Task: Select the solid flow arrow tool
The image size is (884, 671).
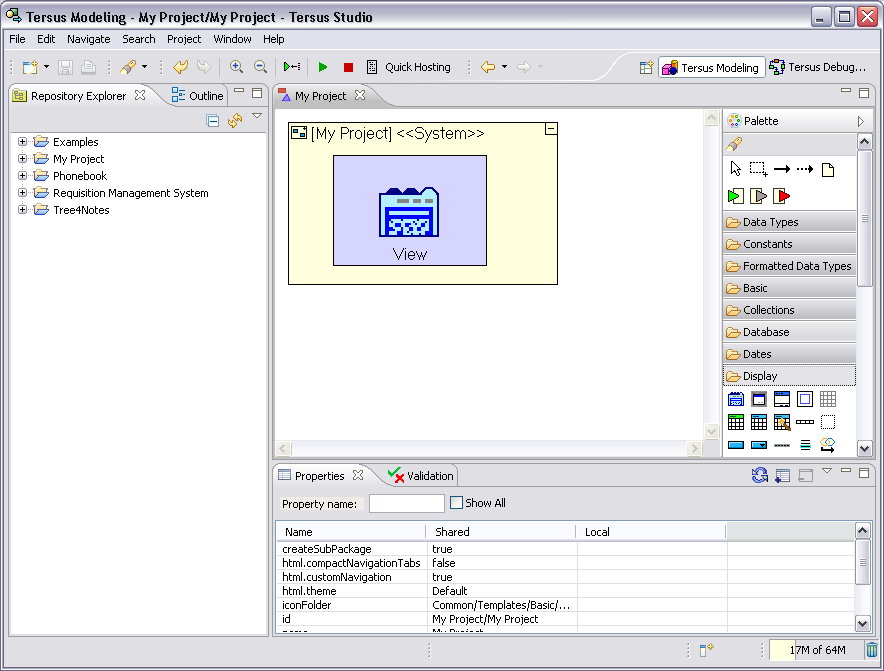Action: [782, 169]
